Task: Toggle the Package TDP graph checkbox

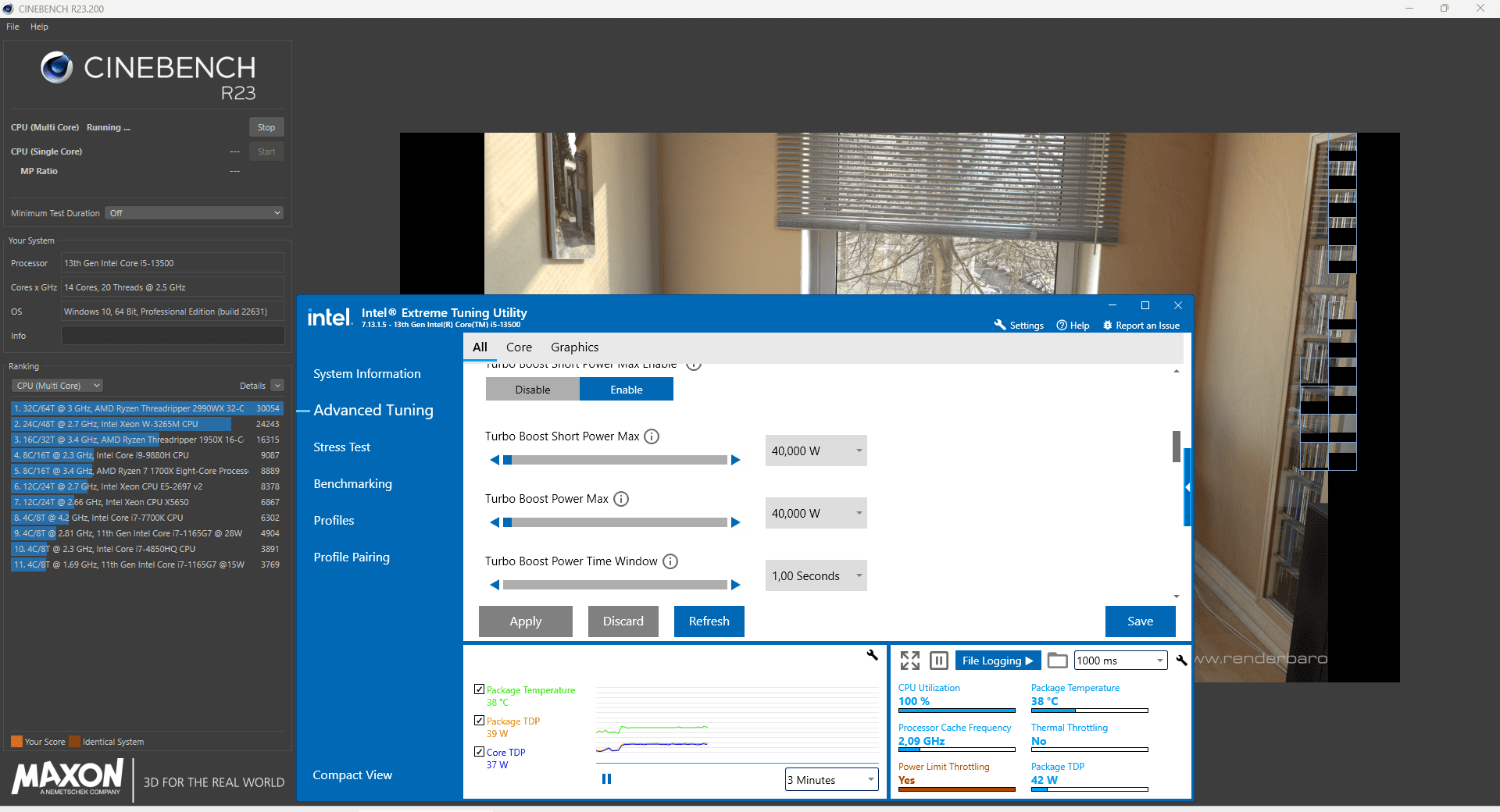Action: point(479,721)
